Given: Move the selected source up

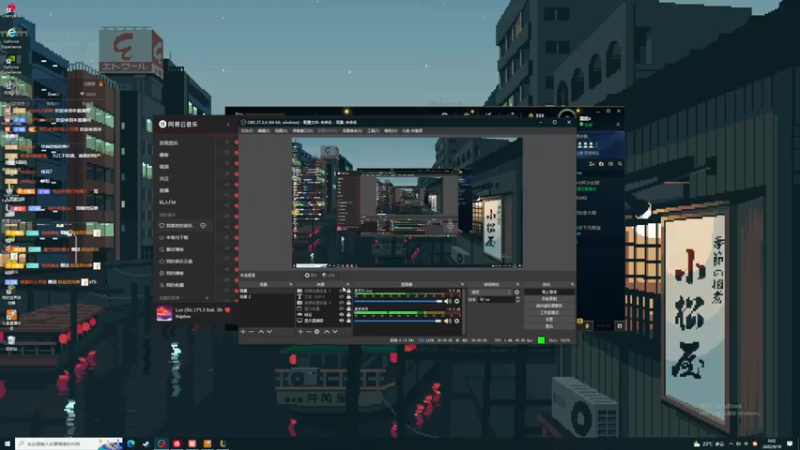Looking at the screenshot, I should click(x=327, y=332).
